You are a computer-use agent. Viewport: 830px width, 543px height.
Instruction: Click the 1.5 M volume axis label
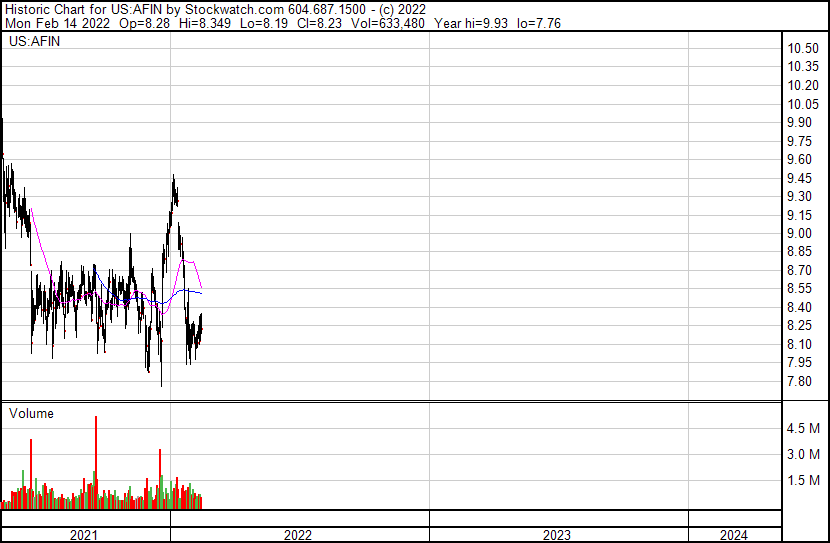pyautogui.click(x=803, y=480)
